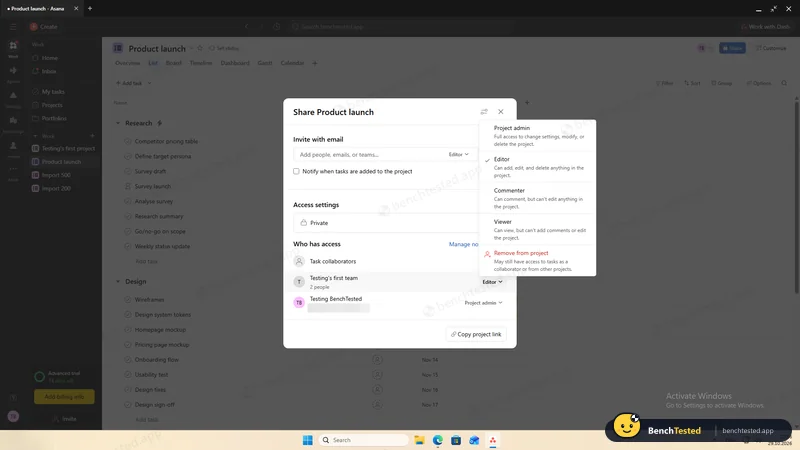Image resolution: width=800 pixels, height=450 pixels.
Task: Click the person icon in left rail
Action: pyautogui.click(x=13, y=145)
